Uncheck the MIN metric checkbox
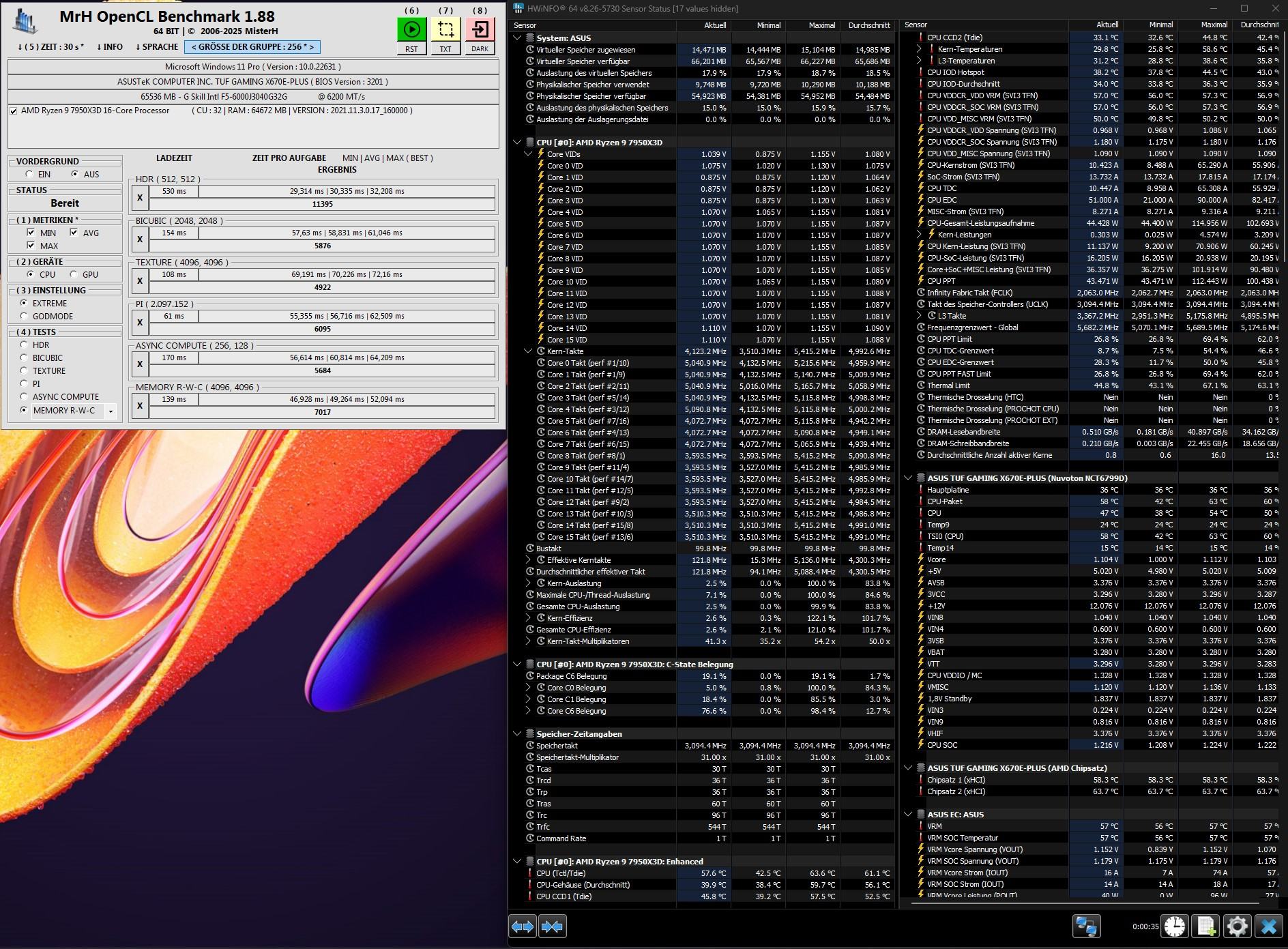This screenshot has height=949, width=1288. point(31,233)
